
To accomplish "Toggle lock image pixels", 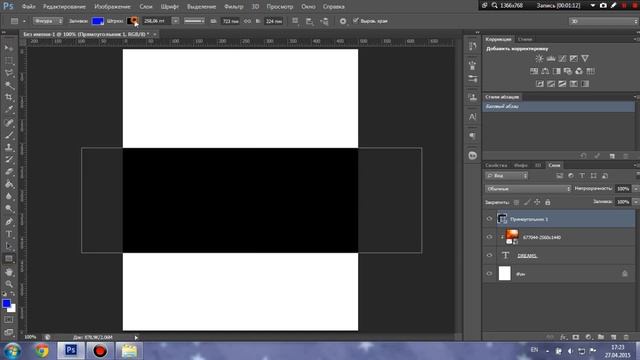I will point(527,202).
